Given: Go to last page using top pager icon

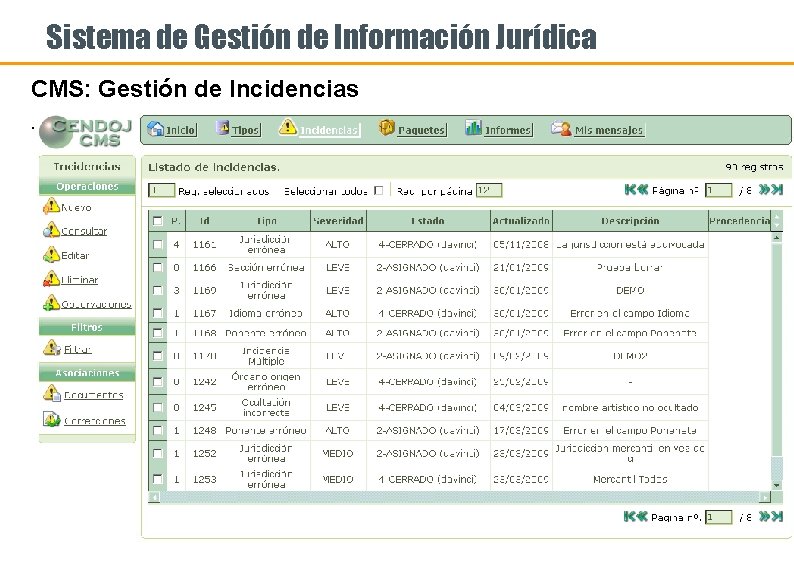Looking at the screenshot, I should coord(777,190).
